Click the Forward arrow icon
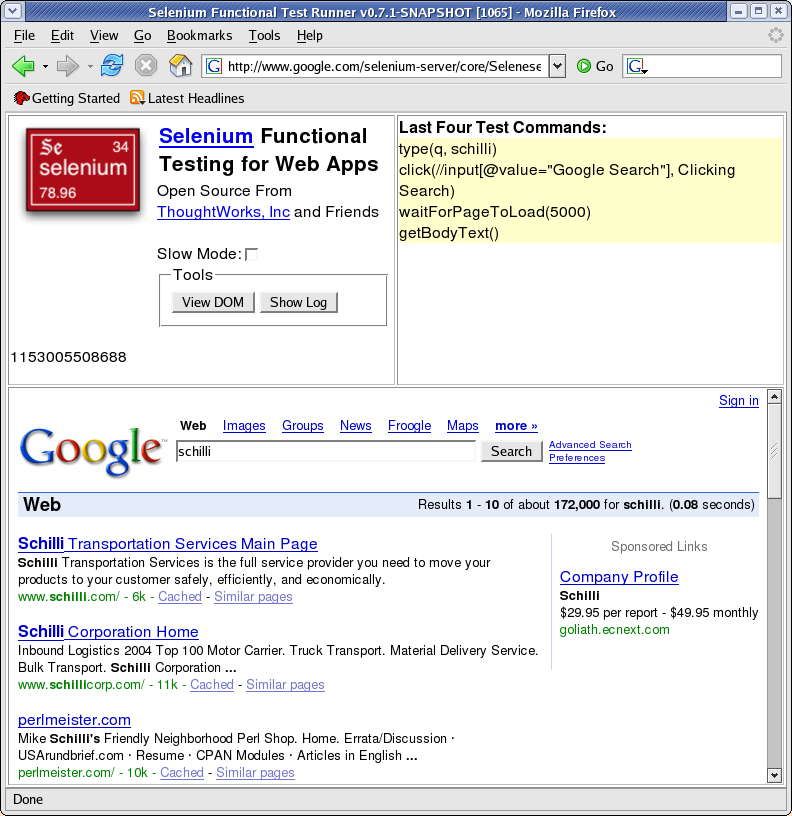The image size is (792, 816). pyautogui.click(x=67, y=66)
